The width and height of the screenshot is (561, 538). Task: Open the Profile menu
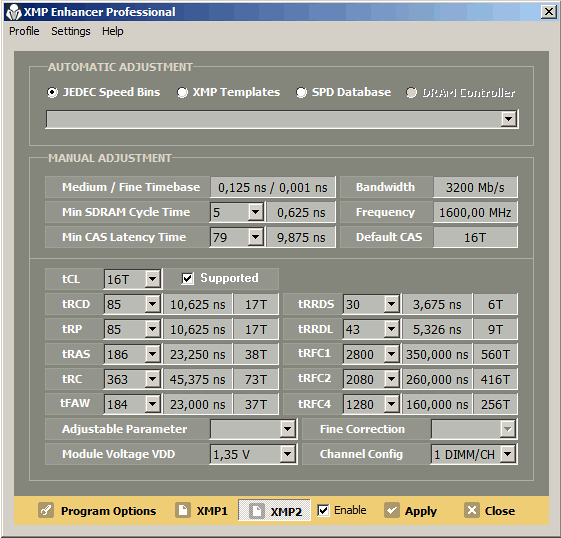(x=24, y=31)
